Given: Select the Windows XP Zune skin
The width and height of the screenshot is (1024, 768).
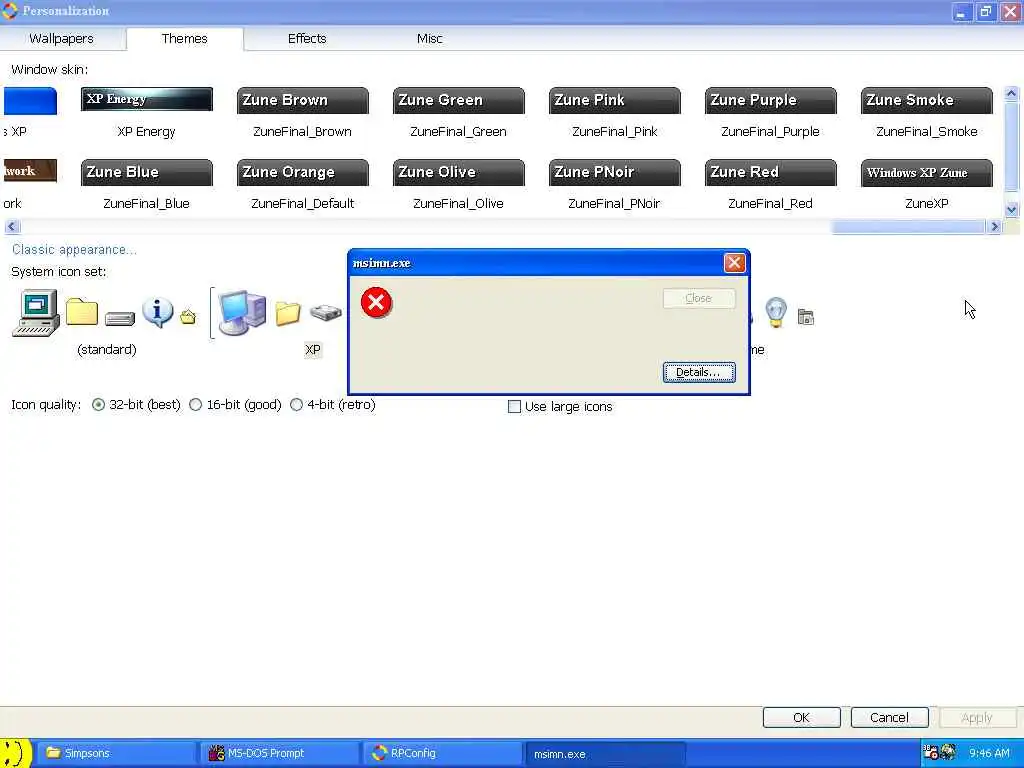Looking at the screenshot, I should [927, 172].
